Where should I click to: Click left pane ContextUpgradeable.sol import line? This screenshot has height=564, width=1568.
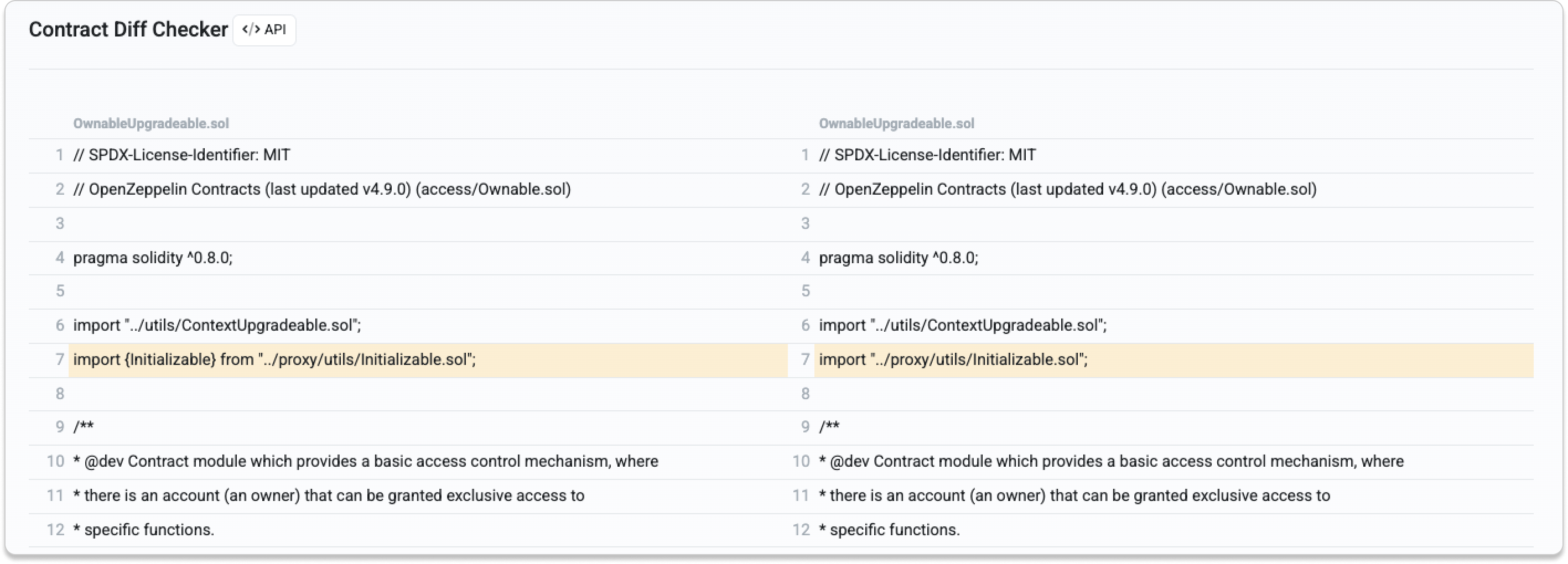(217, 326)
